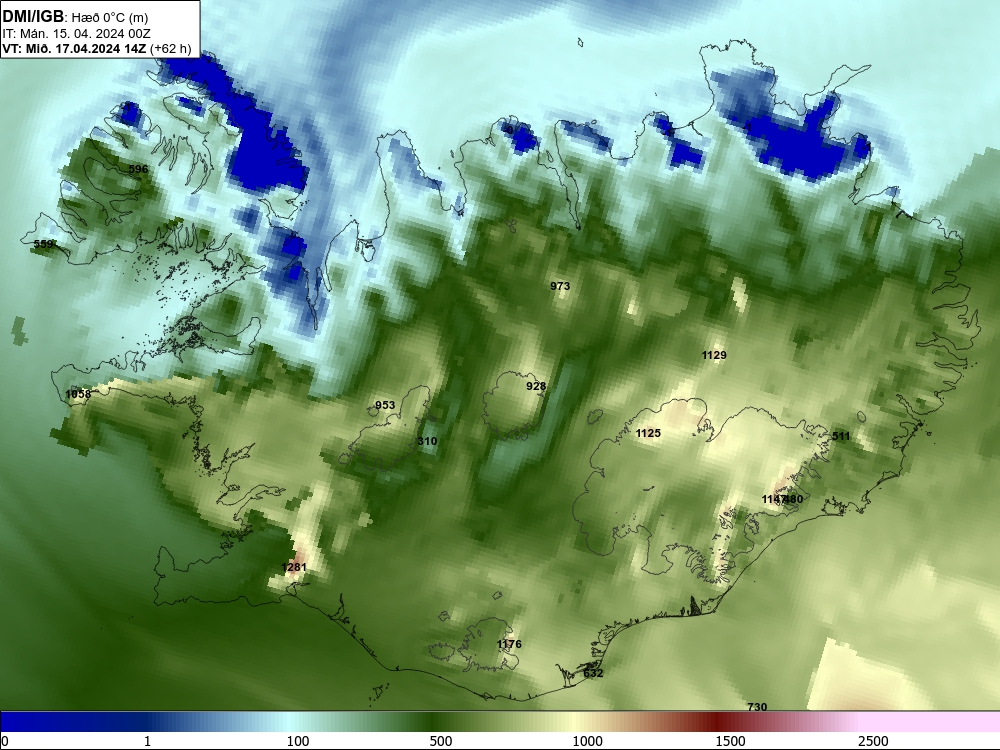Click the 'VT: Mið. 17.04.2024 14Z' valid time
Viewport: 1000px width, 750px height.
(75, 48)
